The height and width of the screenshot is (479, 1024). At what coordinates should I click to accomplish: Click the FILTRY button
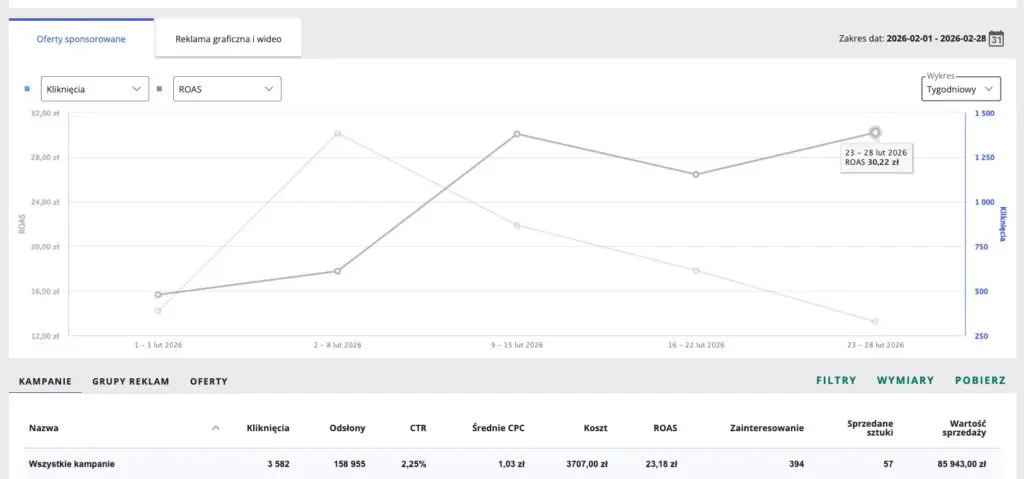836,381
